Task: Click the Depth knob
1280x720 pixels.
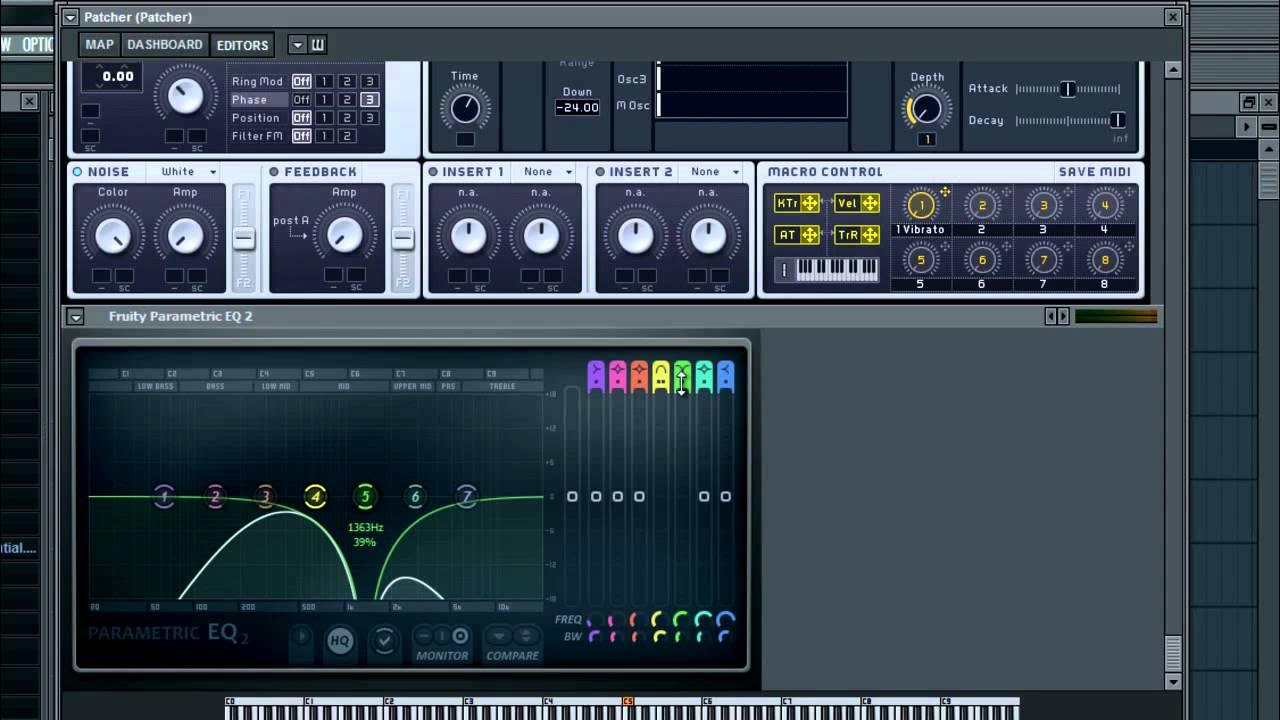Action: [x=926, y=109]
